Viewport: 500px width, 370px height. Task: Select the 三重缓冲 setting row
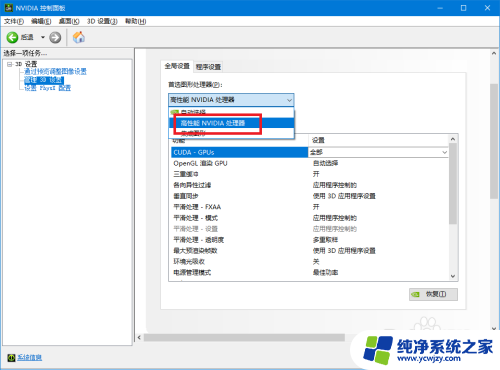(x=309, y=174)
